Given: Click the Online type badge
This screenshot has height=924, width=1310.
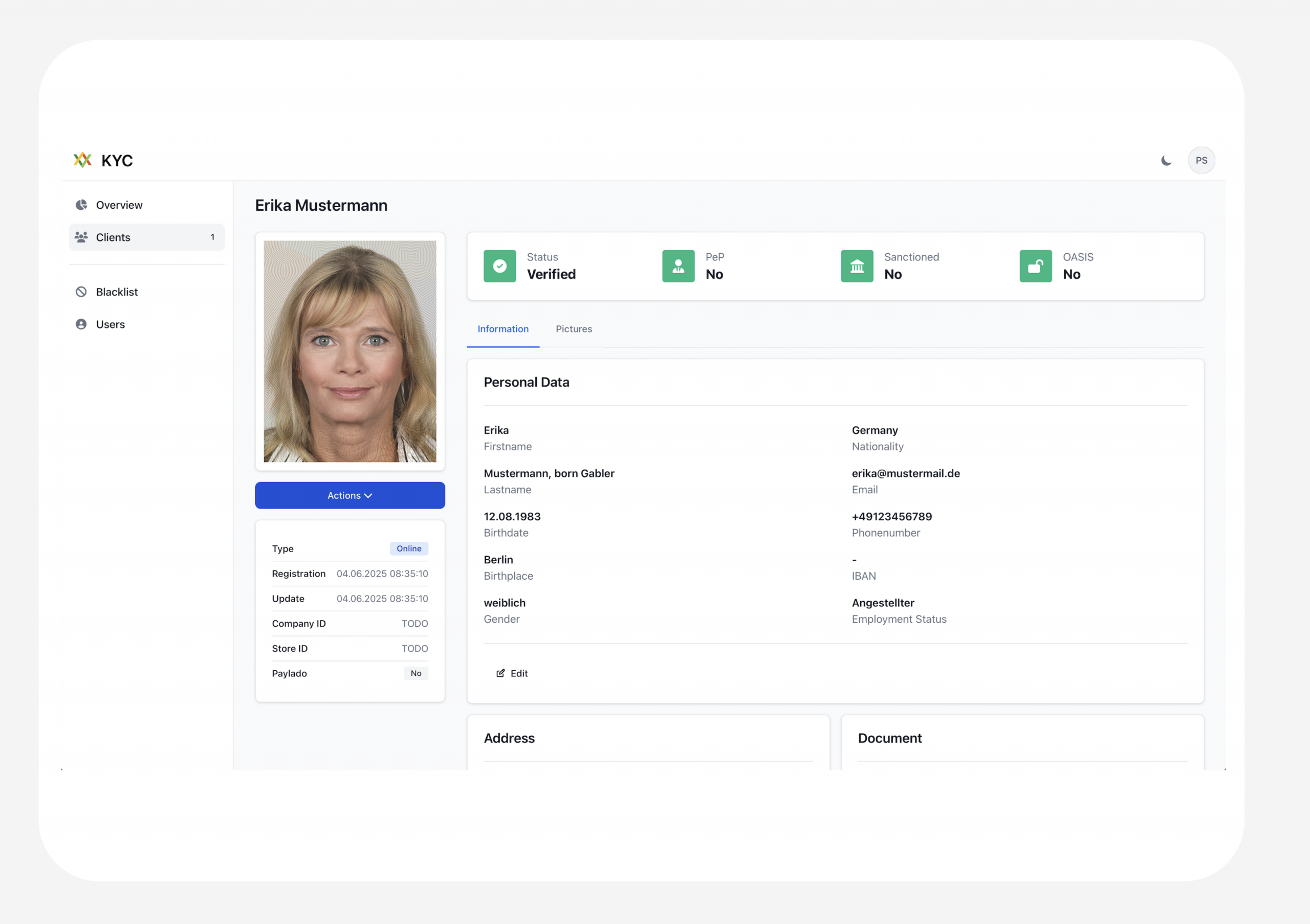Looking at the screenshot, I should (x=408, y=548).
